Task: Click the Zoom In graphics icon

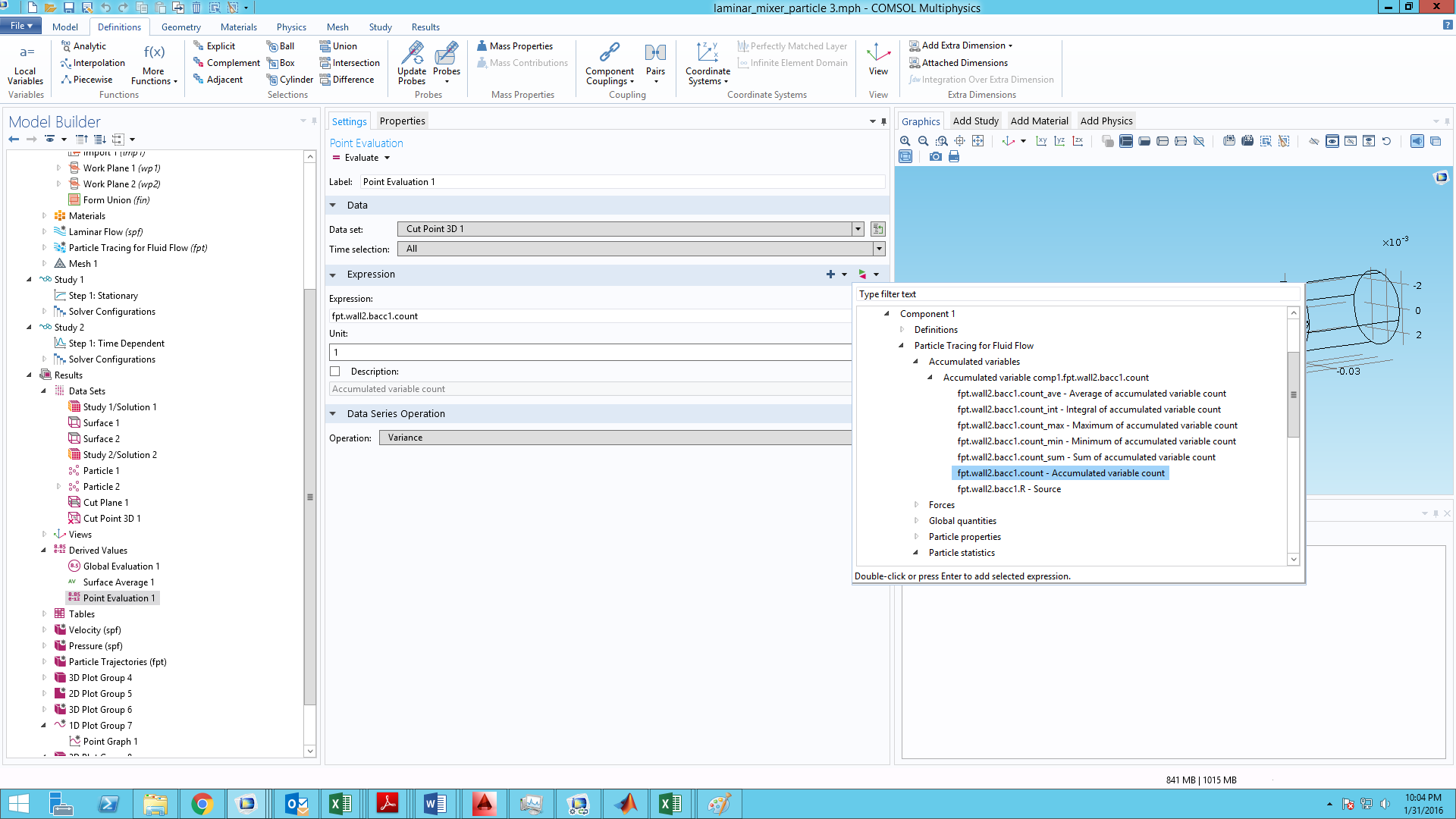Action: coord(905,141)
